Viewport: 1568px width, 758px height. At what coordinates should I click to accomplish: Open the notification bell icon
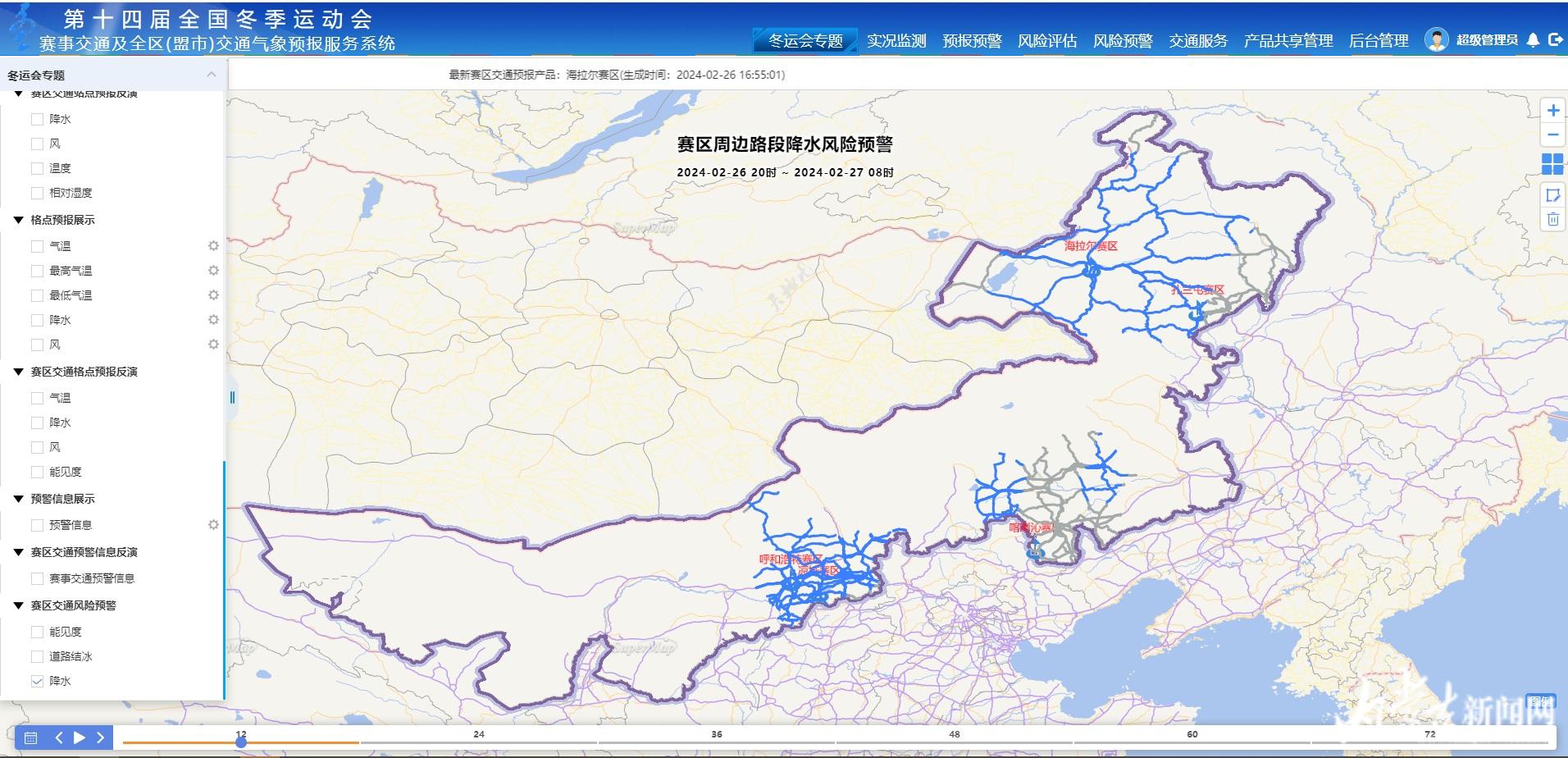pyautogui.click(x=1533, y=40)
